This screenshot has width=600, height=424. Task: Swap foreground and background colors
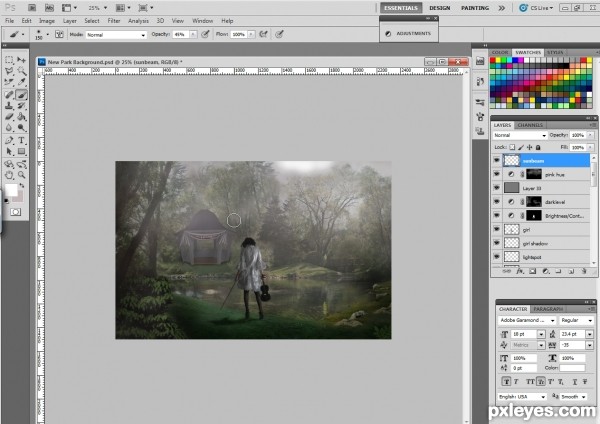(x=22, y=186)
